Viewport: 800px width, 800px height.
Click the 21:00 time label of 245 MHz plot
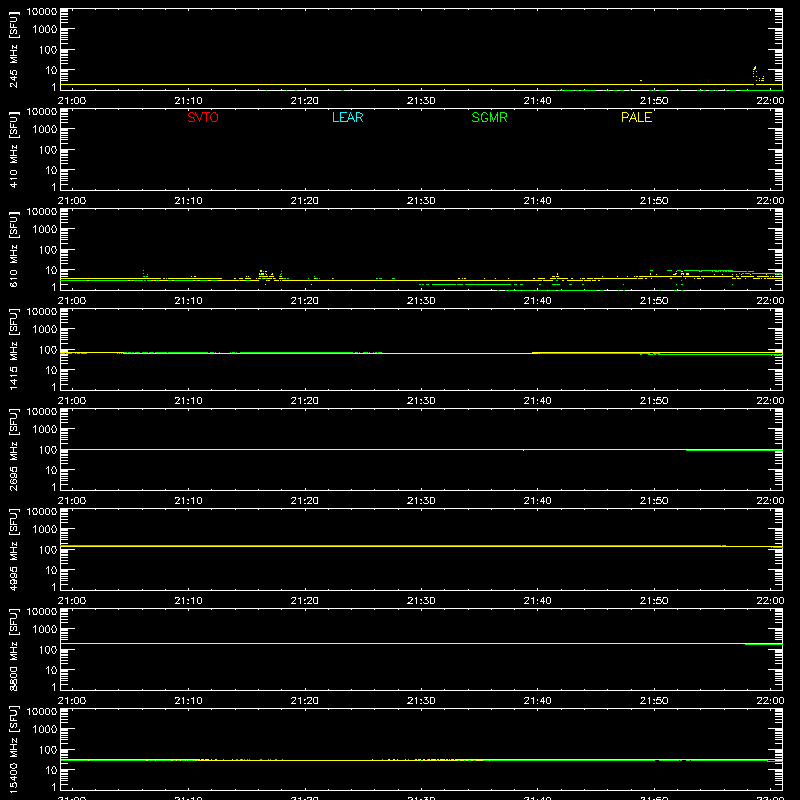[72, 101]
